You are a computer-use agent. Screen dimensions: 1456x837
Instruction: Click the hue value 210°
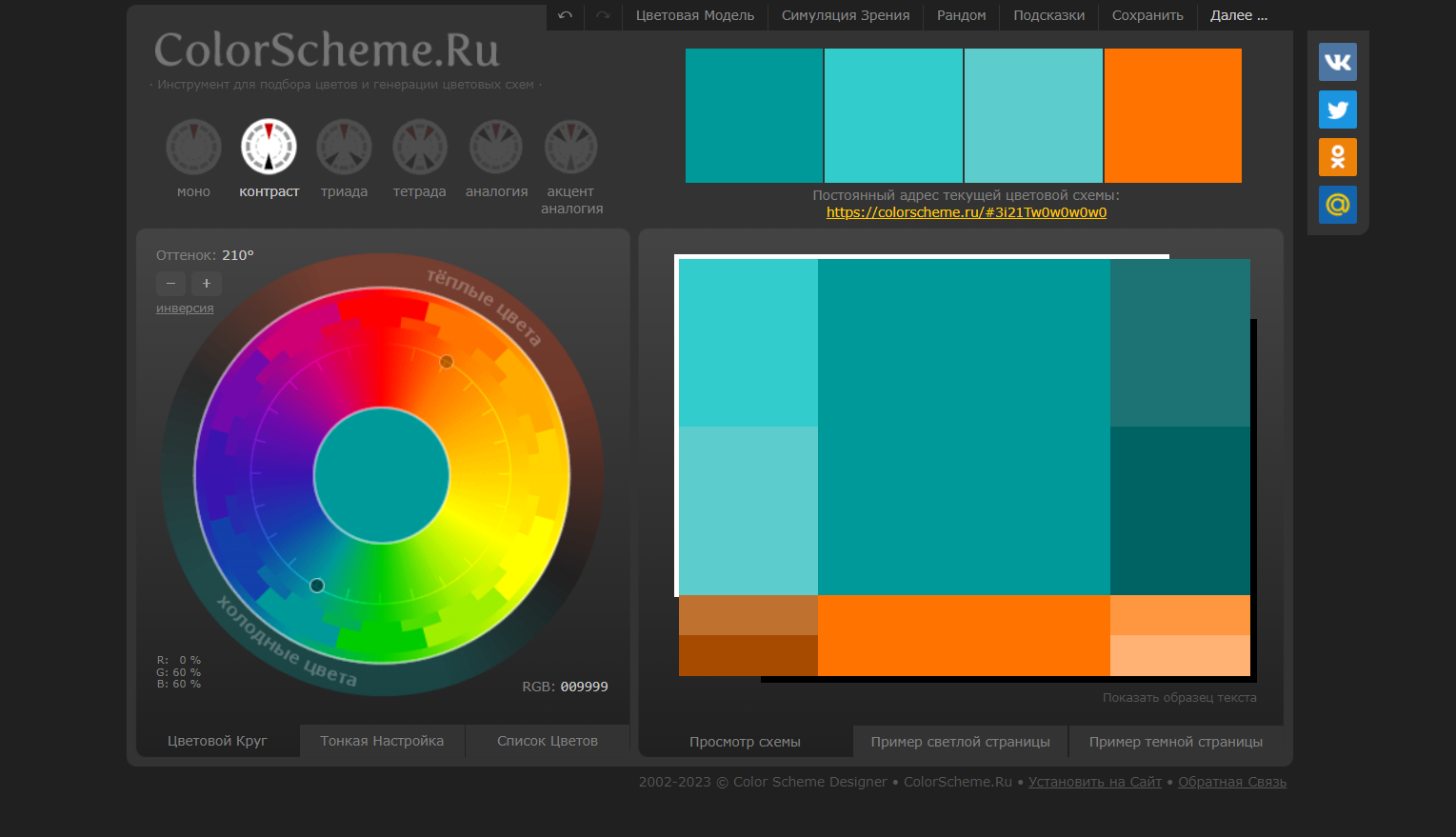tap(238, 255)
